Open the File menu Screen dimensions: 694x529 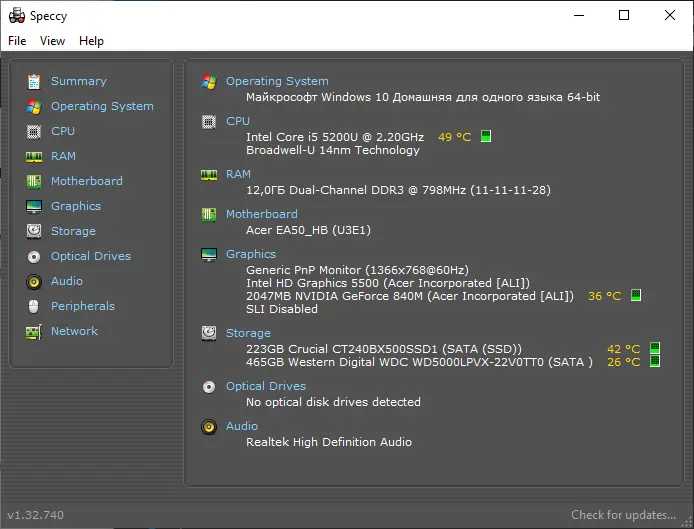[17, 41]
